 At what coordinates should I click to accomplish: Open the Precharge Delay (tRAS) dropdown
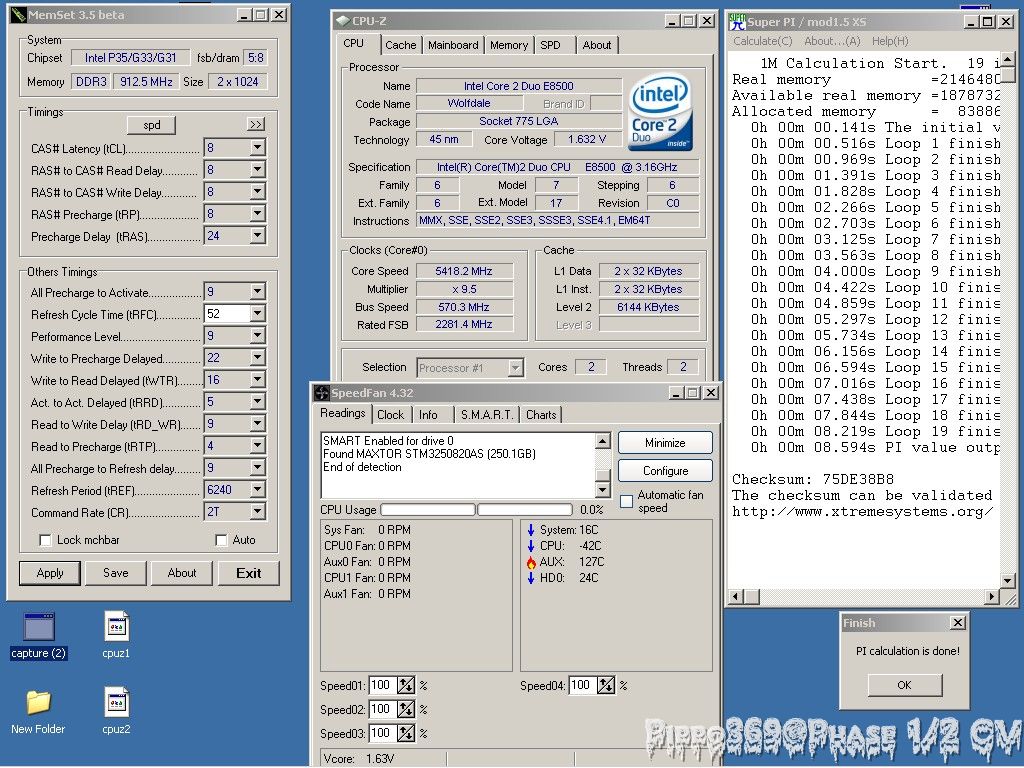point(258,236)
